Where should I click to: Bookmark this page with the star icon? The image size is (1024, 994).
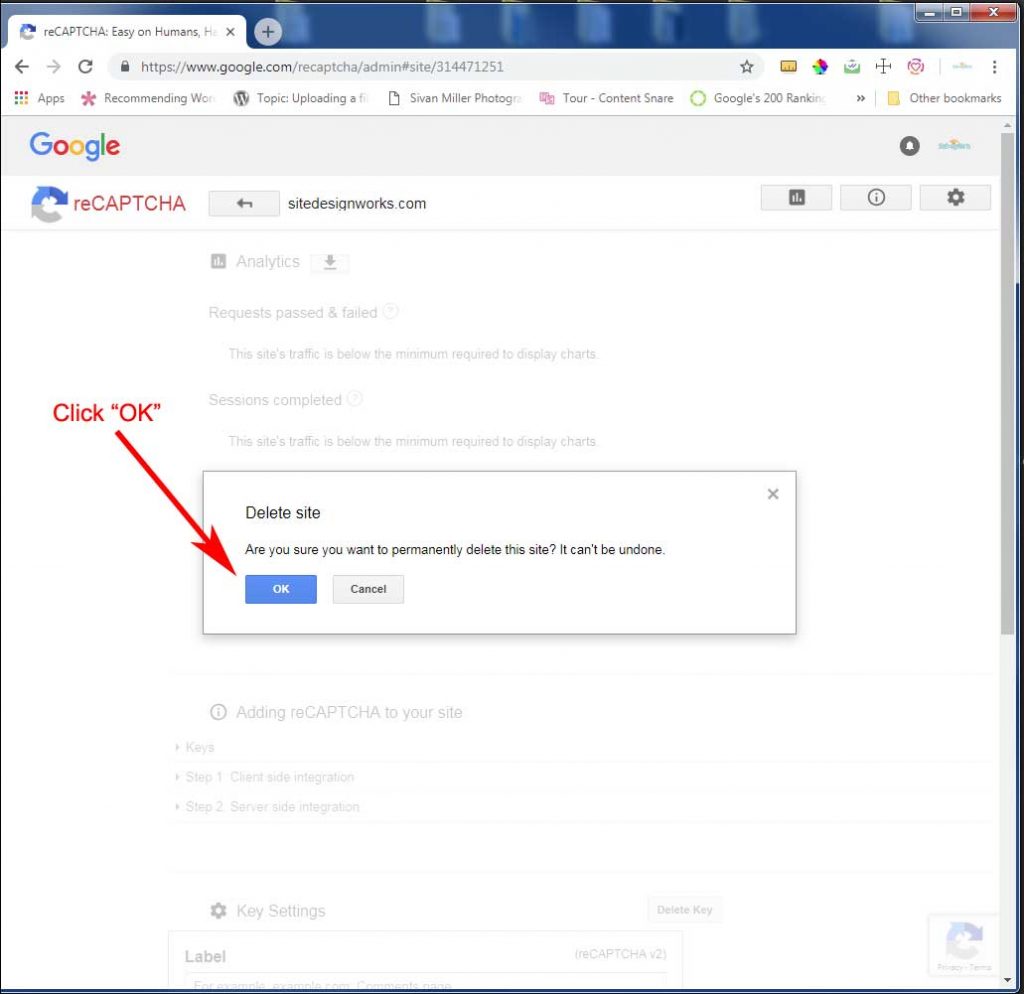(746, 67)
